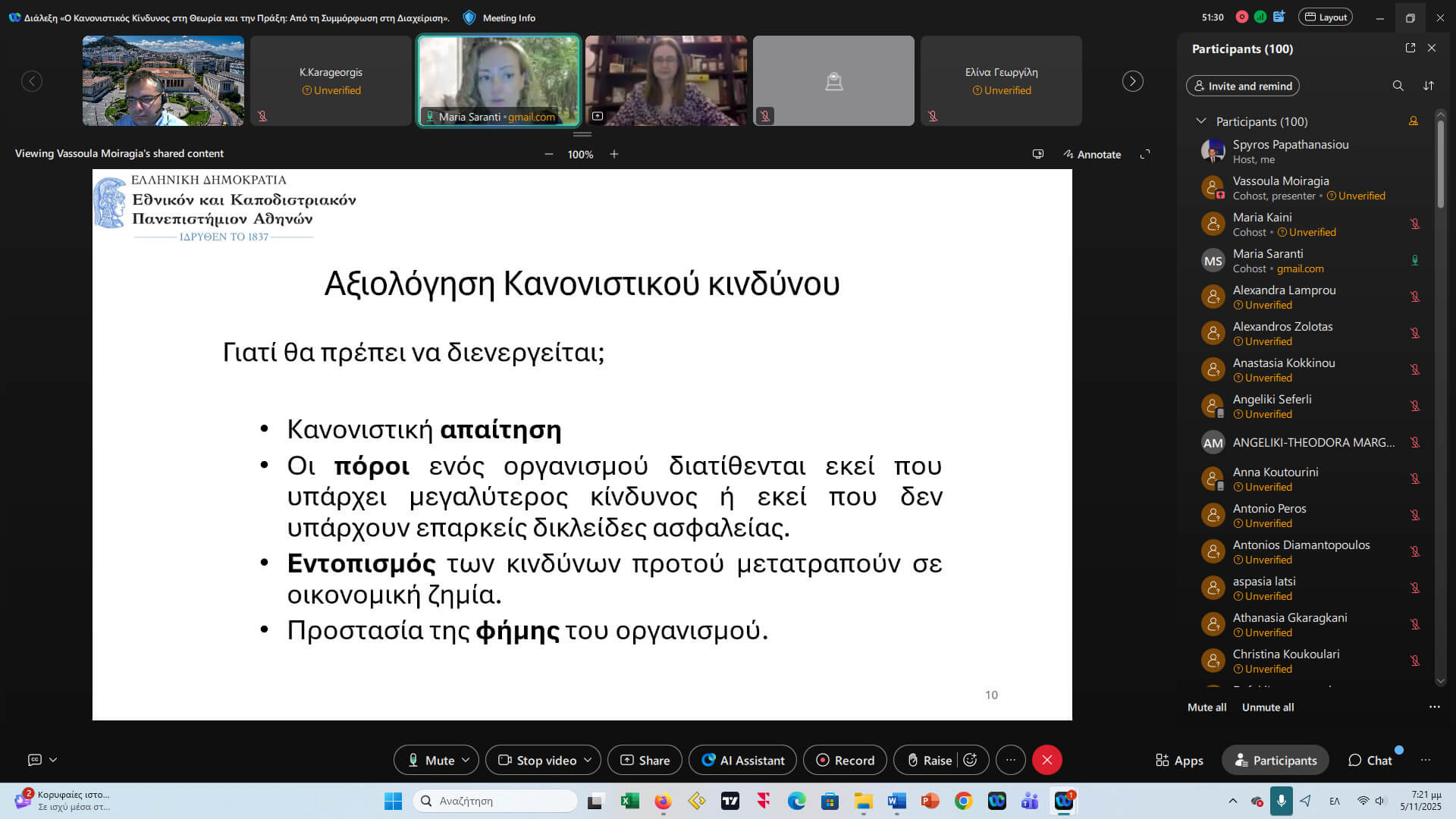Click Invite and remind button
1456x819 pixels.
pos(1242,86)
